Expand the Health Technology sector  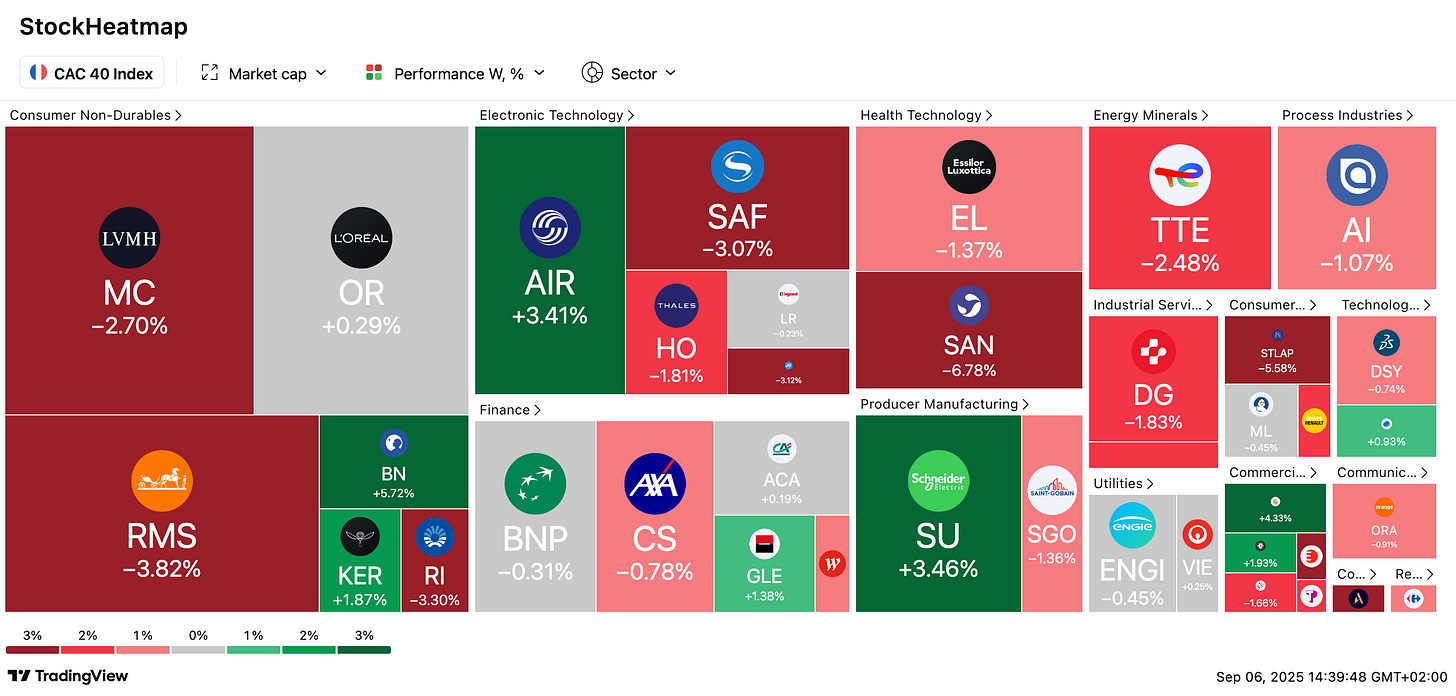pos(926,115)
